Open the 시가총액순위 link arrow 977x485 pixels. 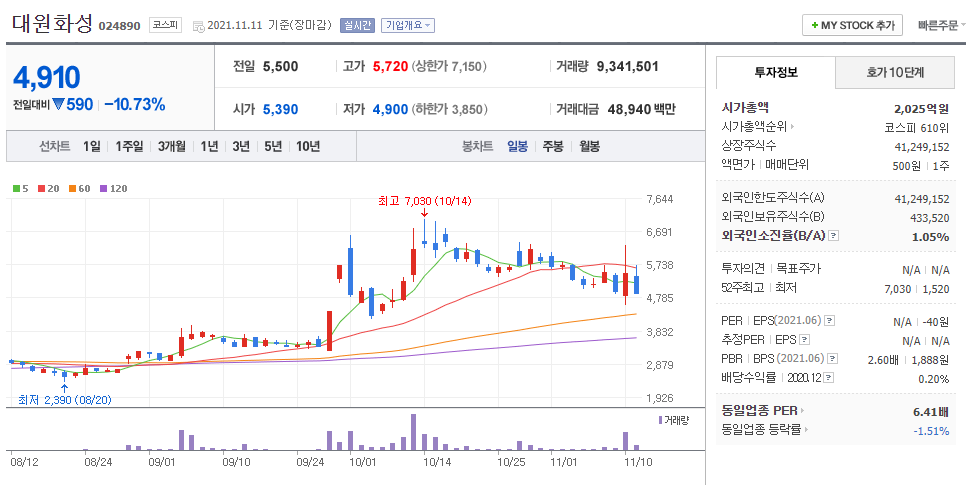click(792, 127)
